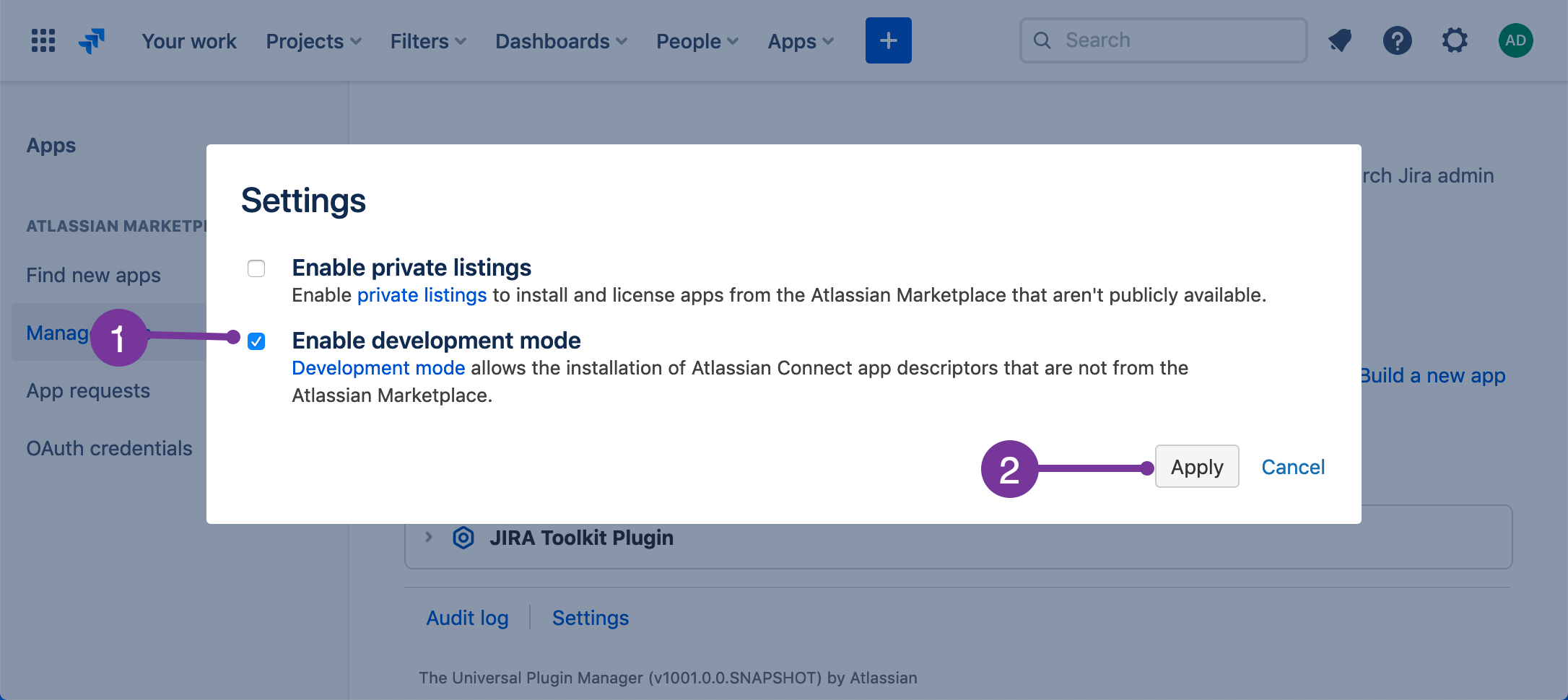
Task: Click the Build a new app link
Action: tap(1433, 375)
